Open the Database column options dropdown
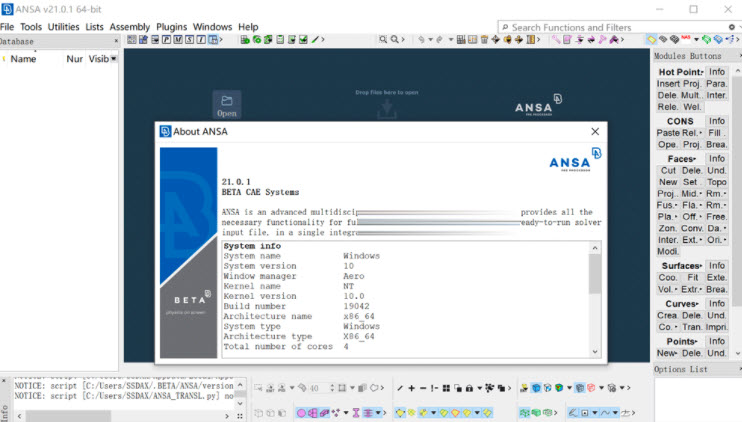 pyautogui.click(x=113, y=59)
